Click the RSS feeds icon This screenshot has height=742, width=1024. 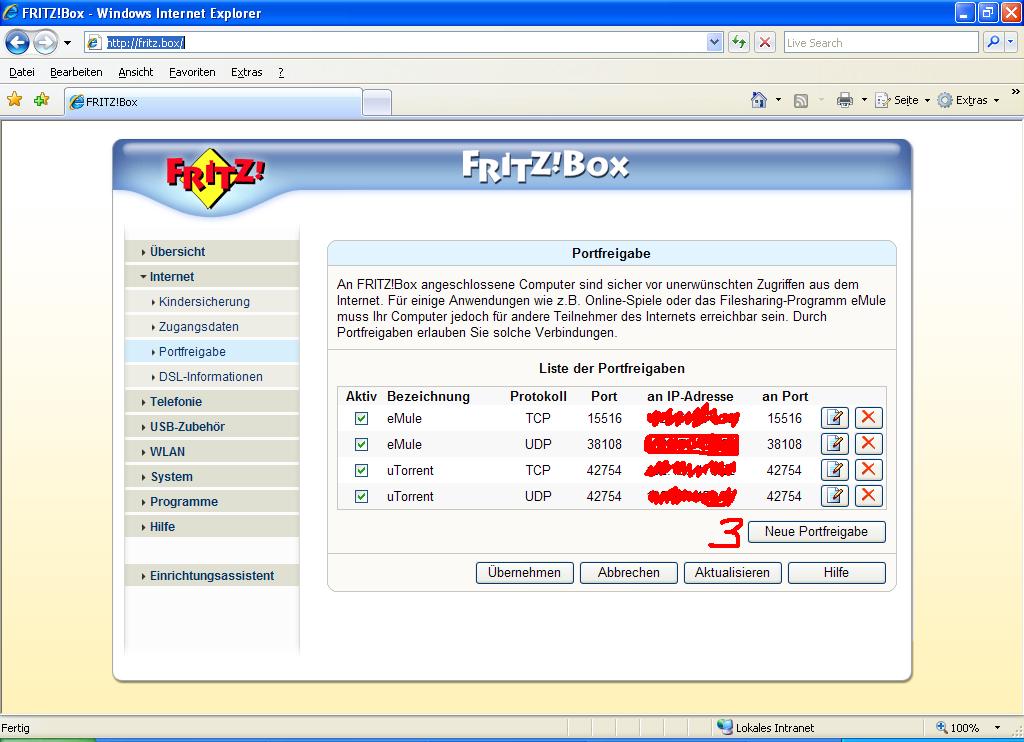(801, 101)
